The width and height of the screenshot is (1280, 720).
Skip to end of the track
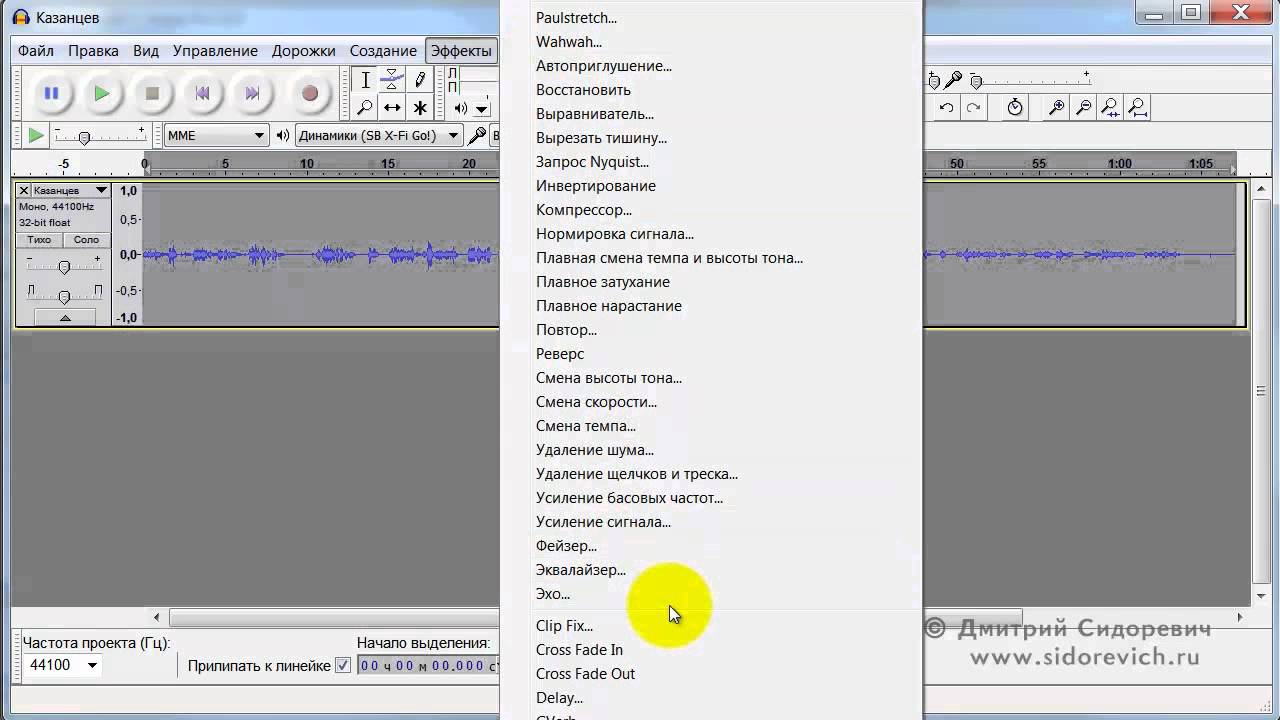[x=252, y=93]
